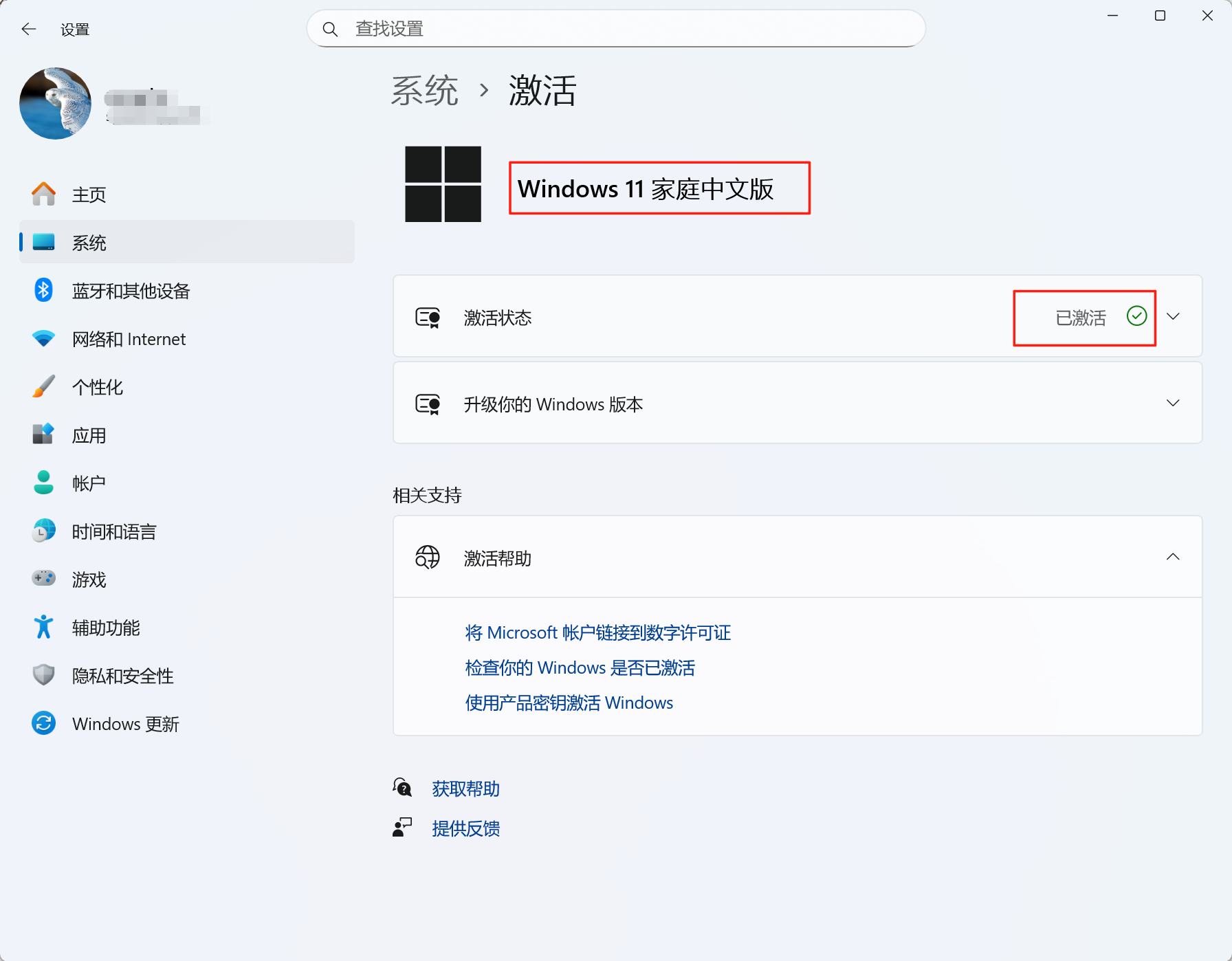Click the Windows 11 家庭中文版 title
1232x961 pixels.
point(646,188)
